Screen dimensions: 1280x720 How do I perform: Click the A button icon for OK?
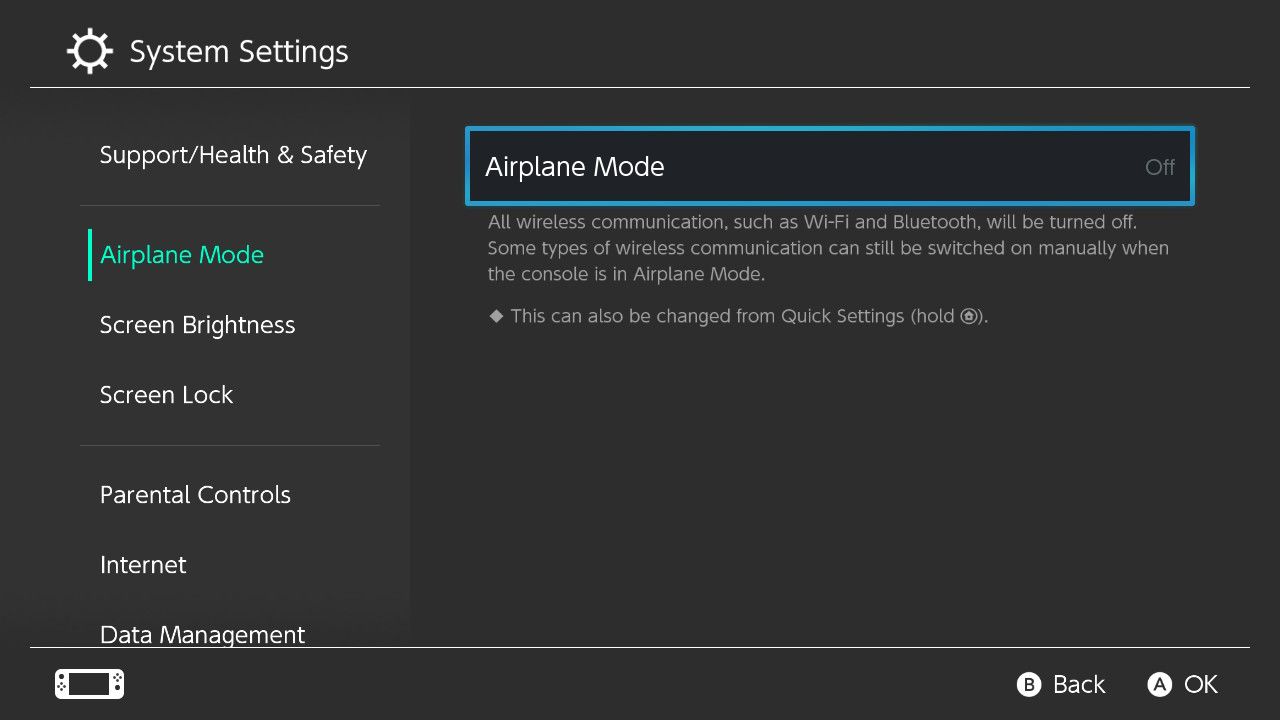[1159, 684]
